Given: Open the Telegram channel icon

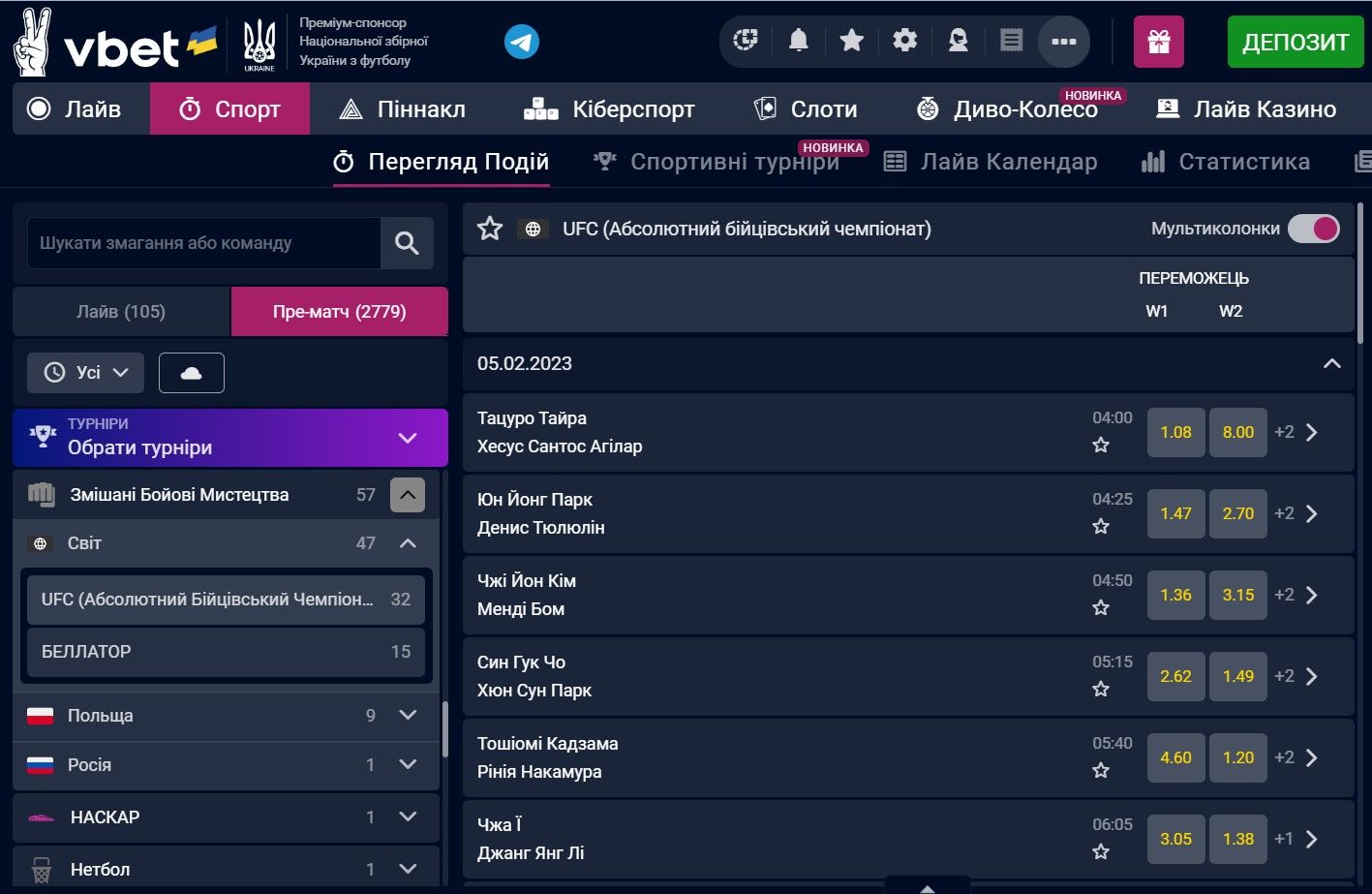Looking at the screenshot, I should (522, 42).
